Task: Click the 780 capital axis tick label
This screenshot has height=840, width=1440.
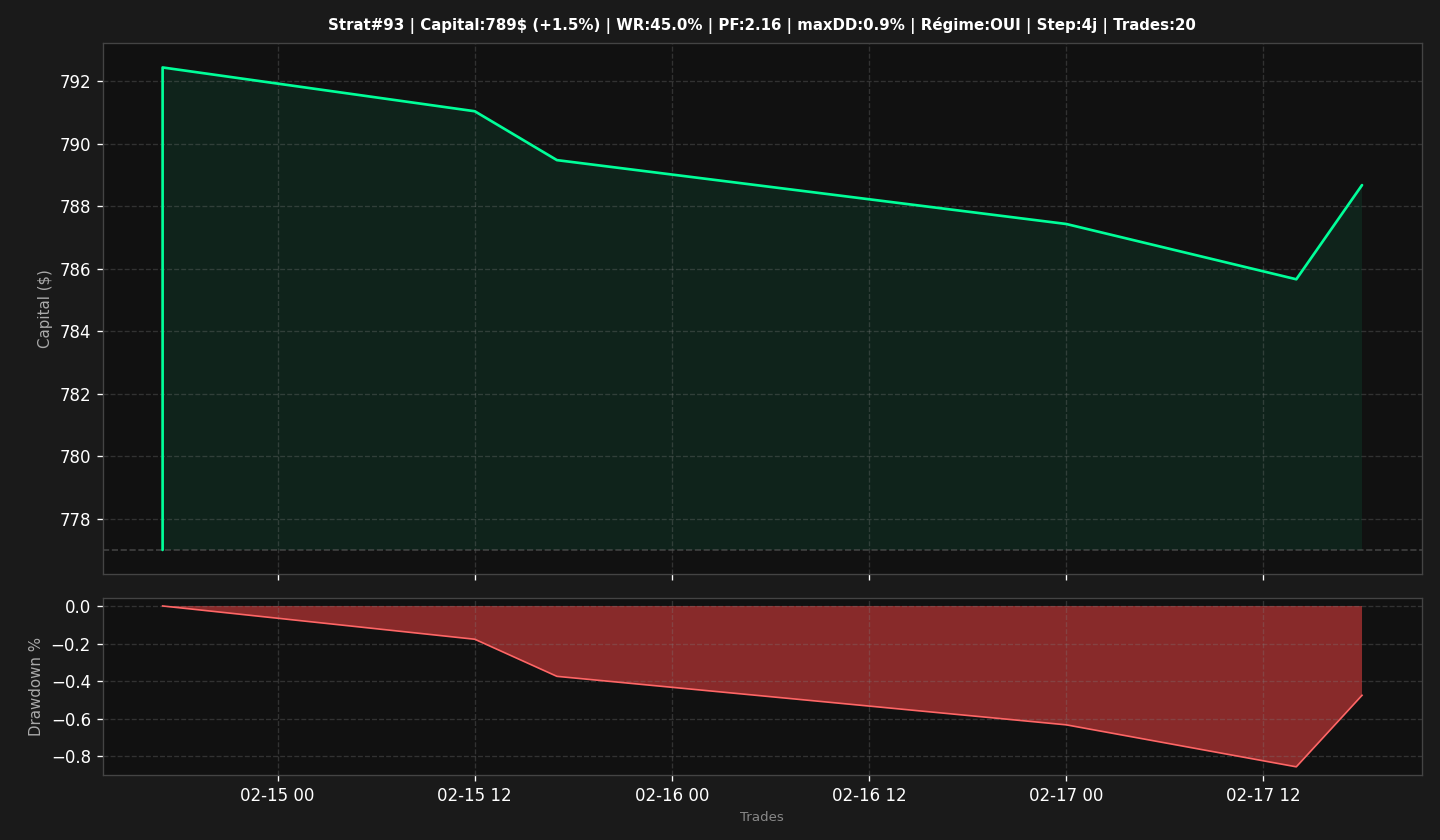Action: 74,457
